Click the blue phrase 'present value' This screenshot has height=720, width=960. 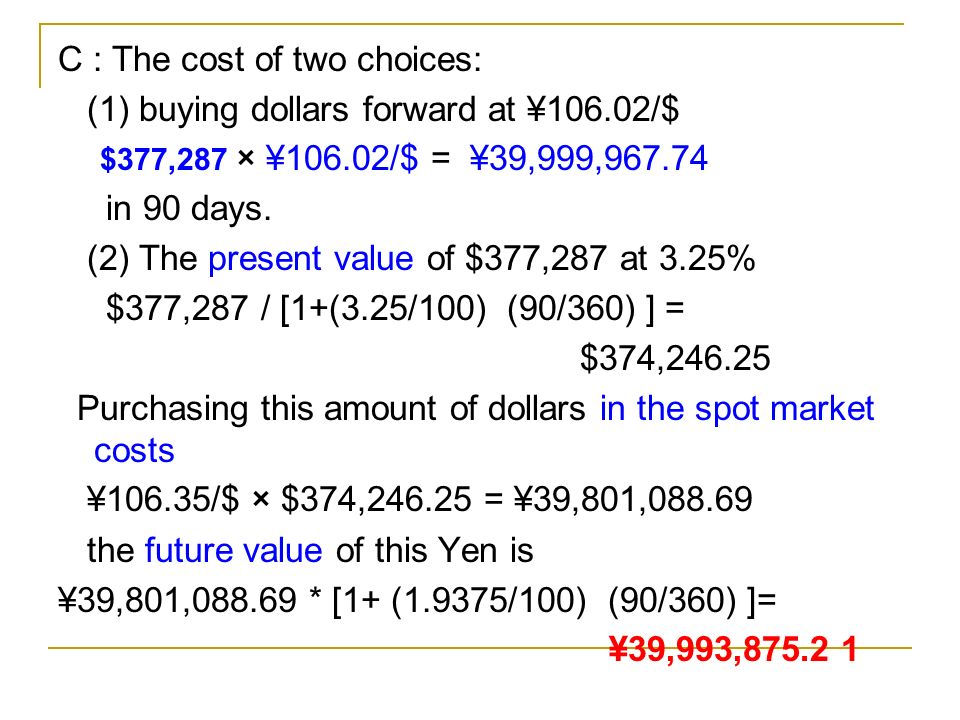(x=311, y=259)
